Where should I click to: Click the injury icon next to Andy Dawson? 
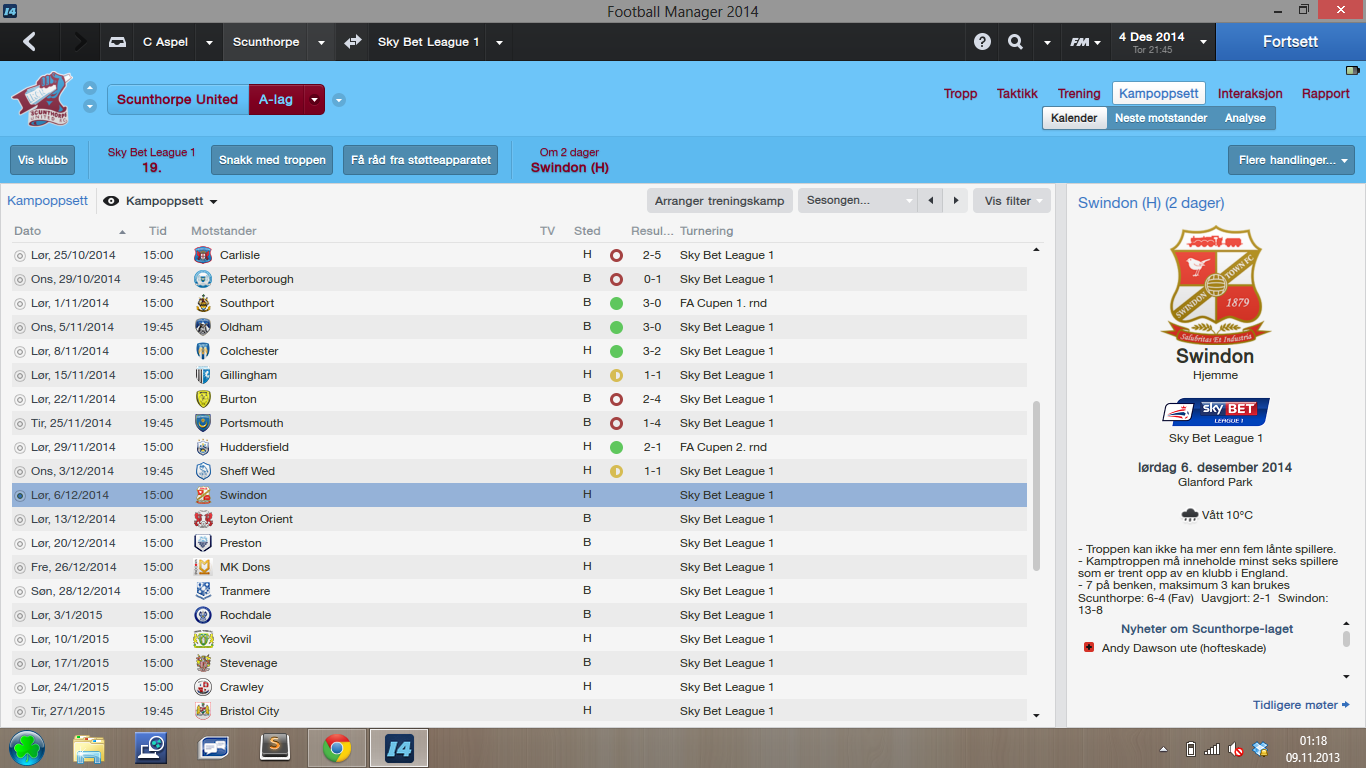coord(1089,648)
